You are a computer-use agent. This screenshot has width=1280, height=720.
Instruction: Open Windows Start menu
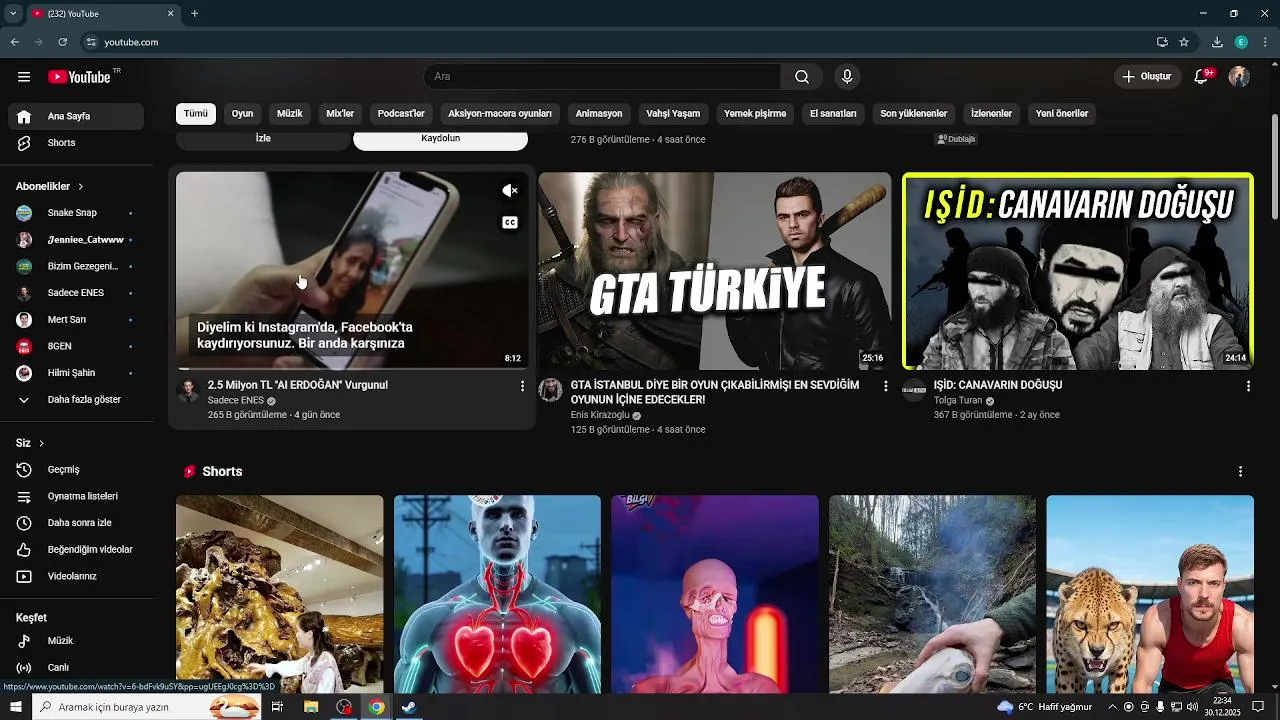pos(16,707)
